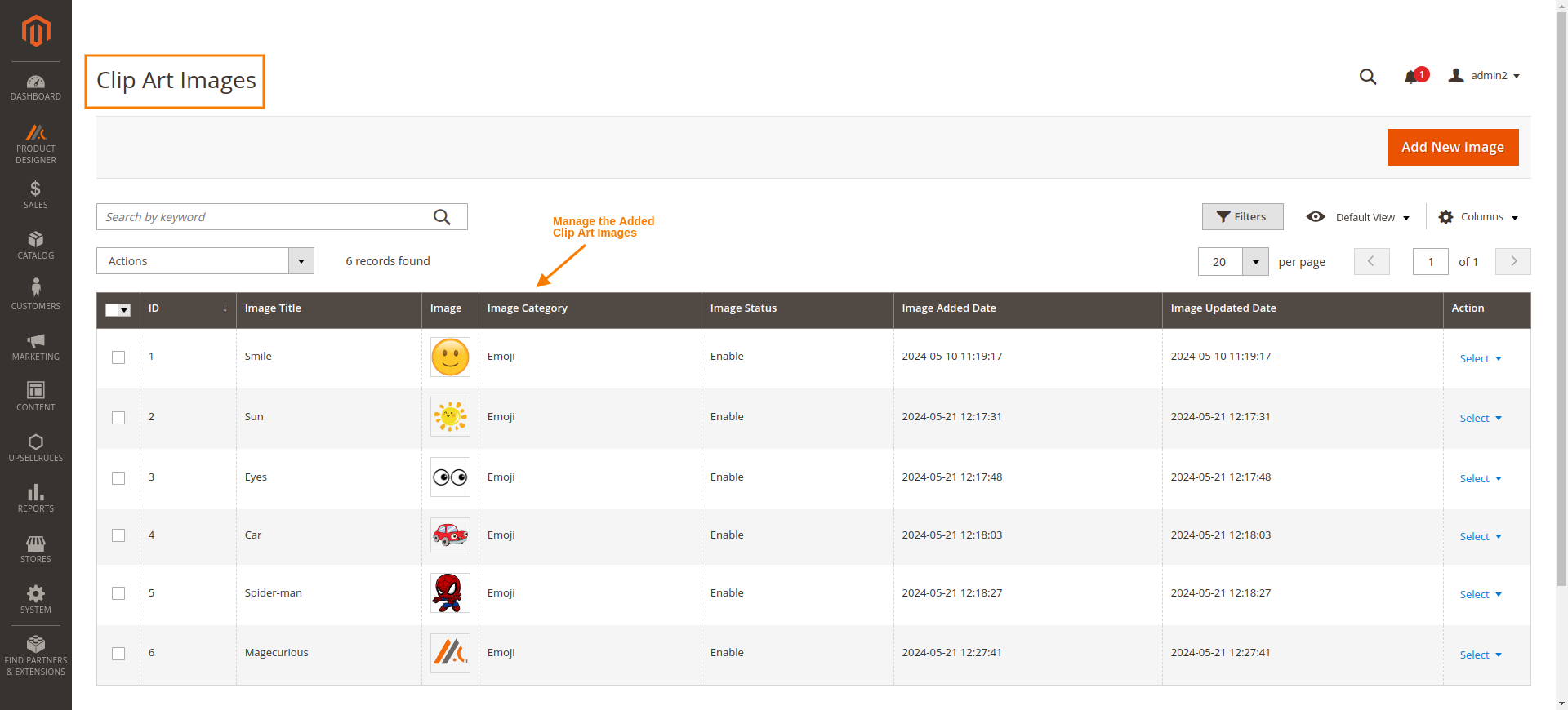Expand the select-all options arrow
Image resolution: width=1568 pixels, height=710 pixels.
tap(125, 310)
